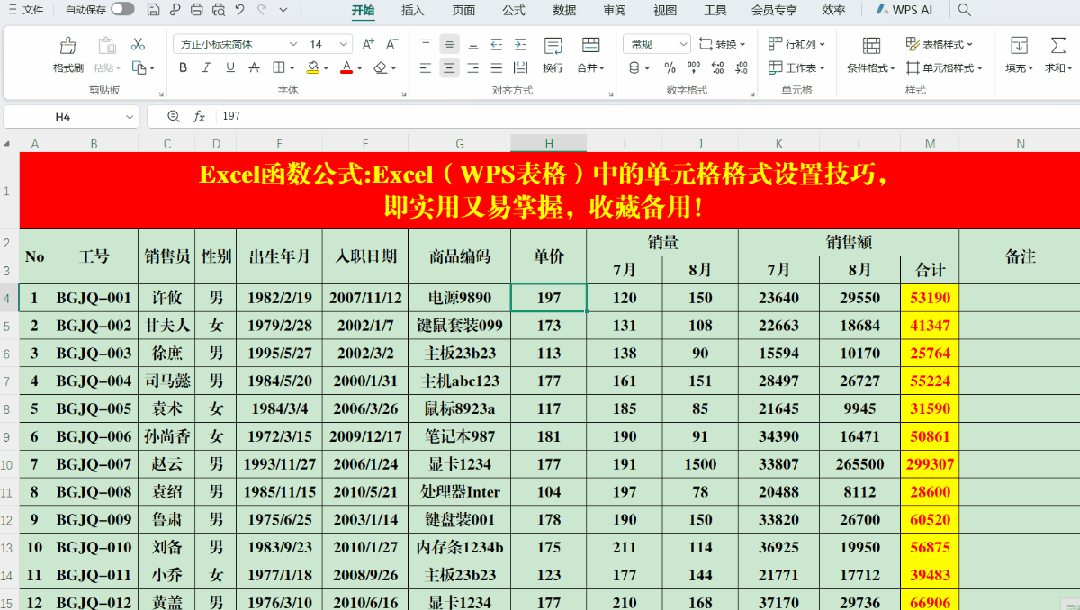
Task: Switch to the 公式 tab
Action: click(514, 10)
